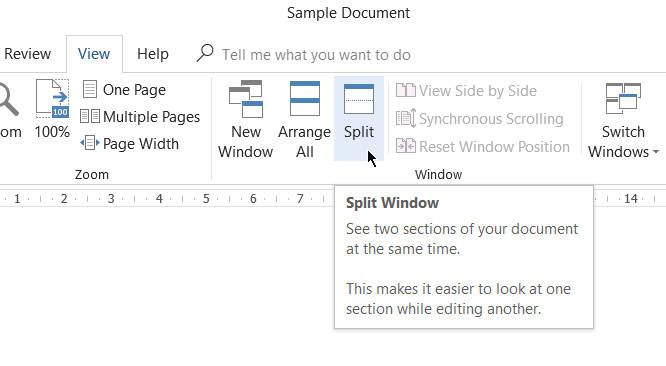Select the View tab
666x366 pixels.
click(x=94, y=54)
